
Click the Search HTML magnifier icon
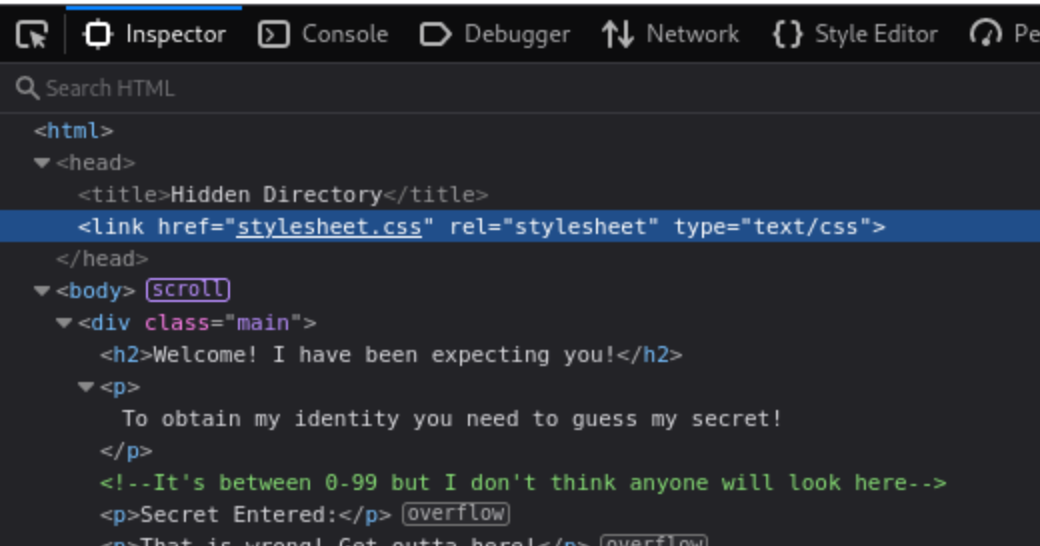[x=27, y=88]
